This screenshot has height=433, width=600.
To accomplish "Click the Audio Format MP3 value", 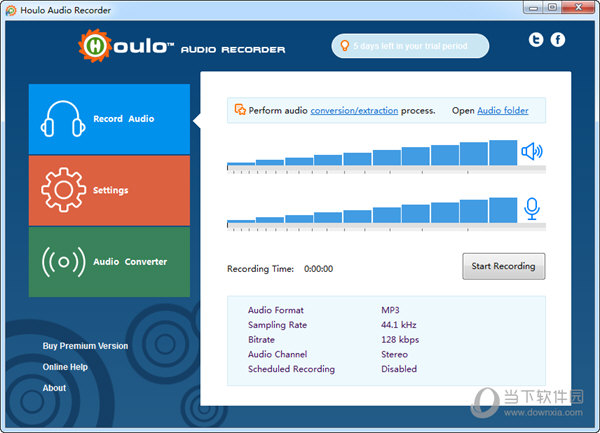I will tap(390, 310).
